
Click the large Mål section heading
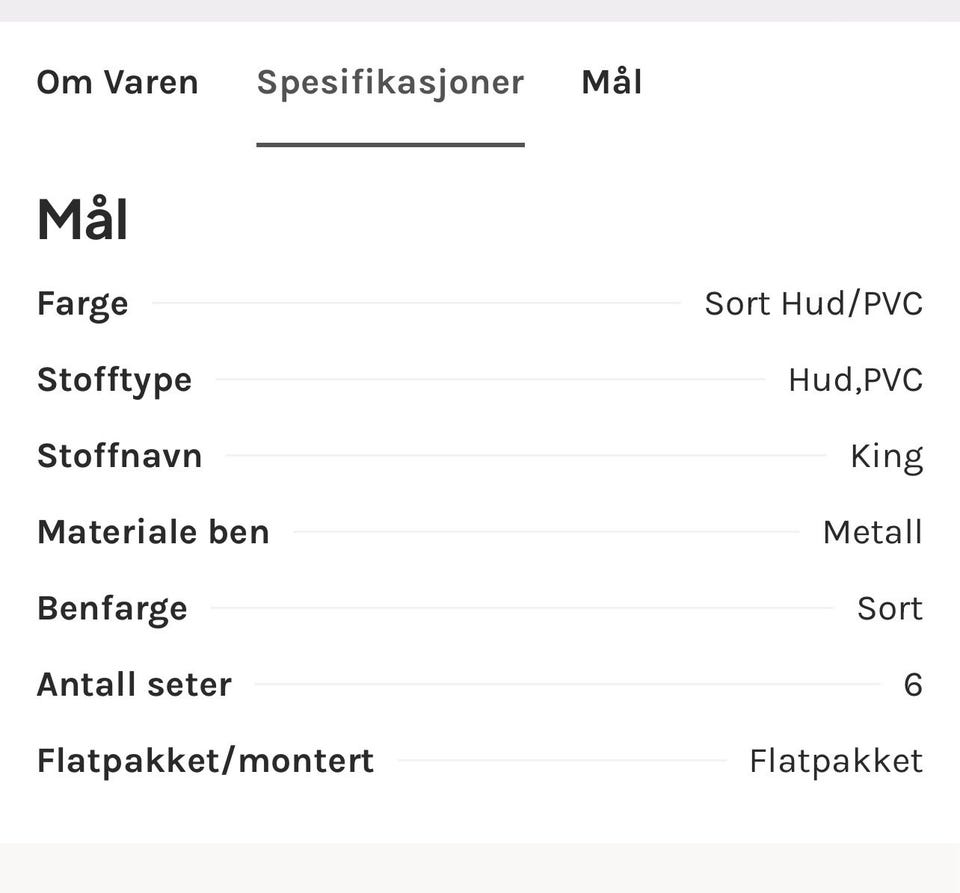pyautogui.click(x=83, y=220)
